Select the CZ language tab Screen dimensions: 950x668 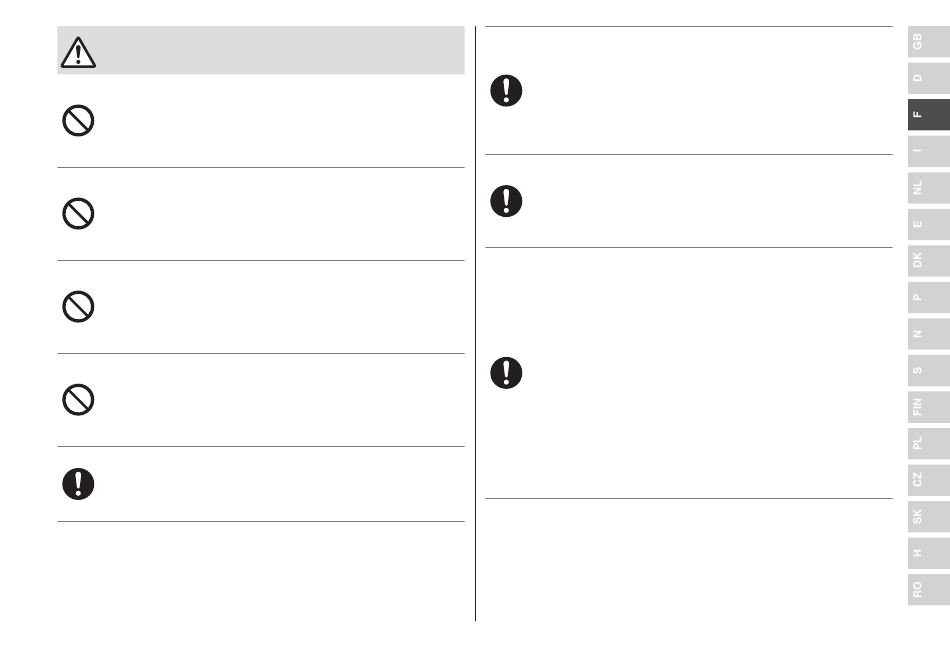pyautogui.click(x=929, y=480)
